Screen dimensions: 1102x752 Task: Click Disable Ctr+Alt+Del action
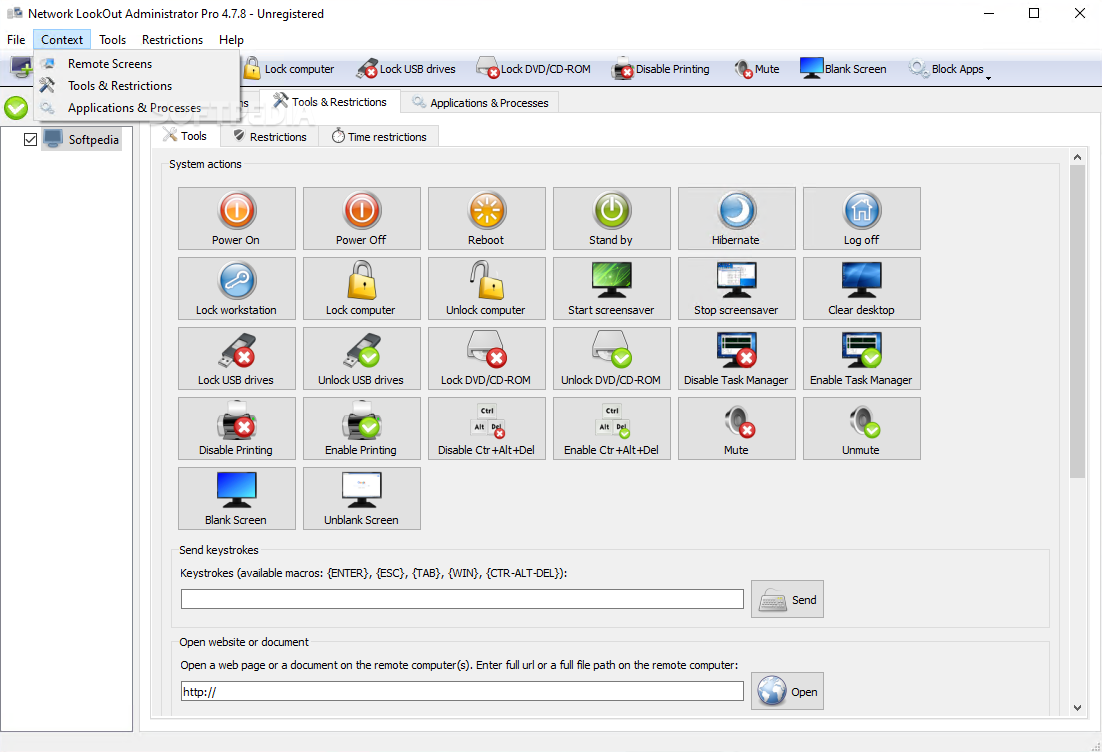pos(486,429)
